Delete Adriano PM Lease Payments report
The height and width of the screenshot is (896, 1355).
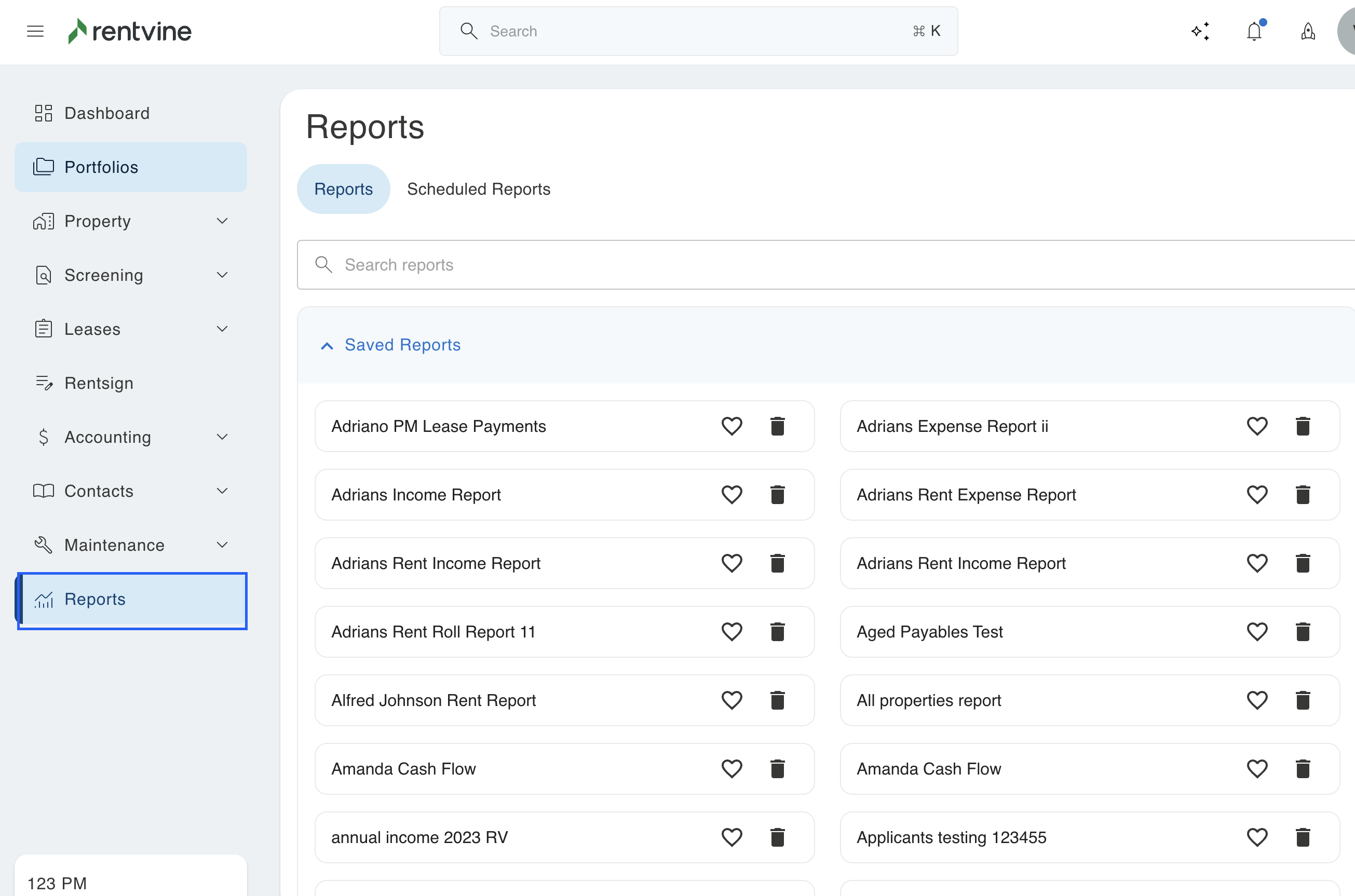click(777, 426)
